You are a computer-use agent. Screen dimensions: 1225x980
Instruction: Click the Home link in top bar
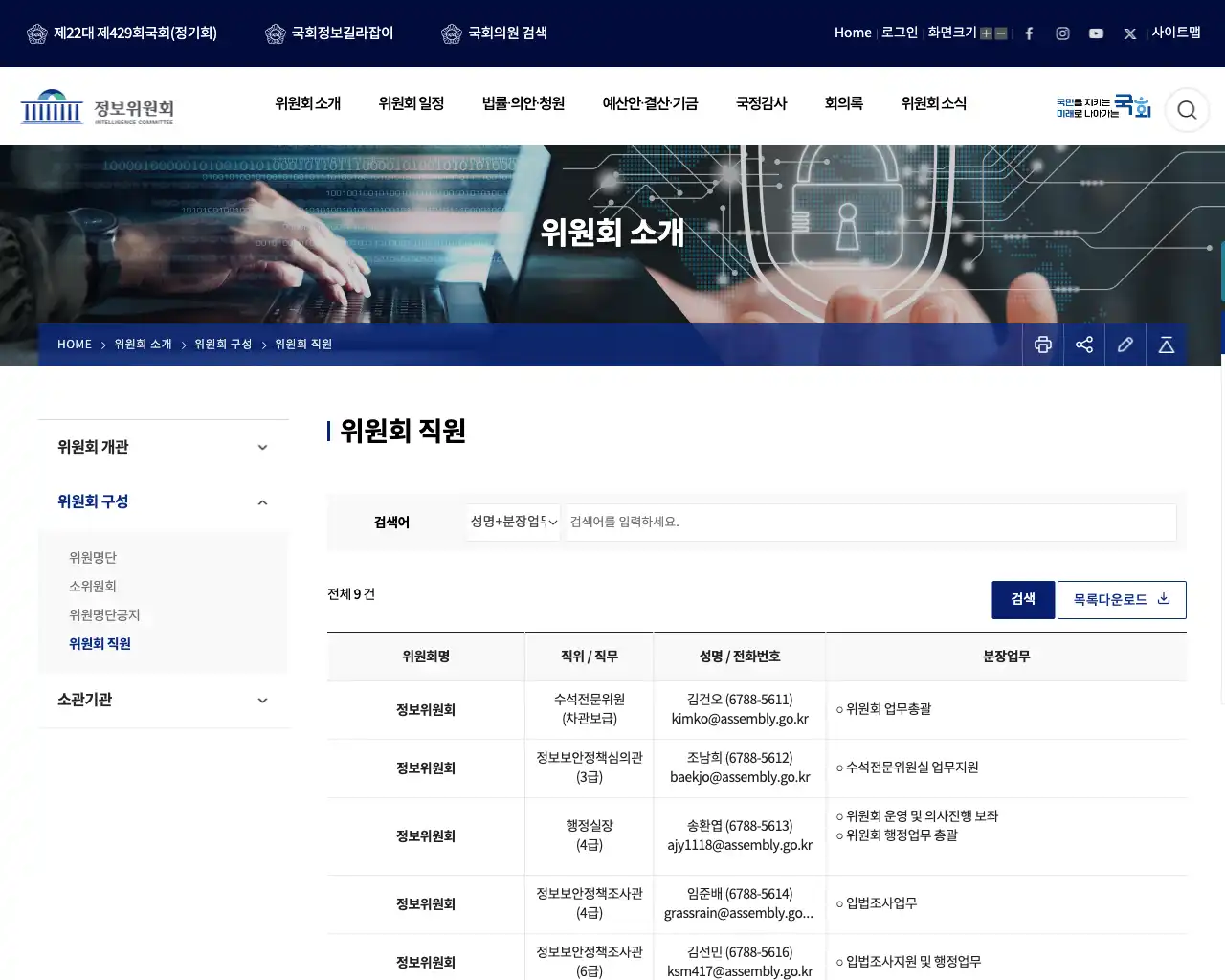853,33
